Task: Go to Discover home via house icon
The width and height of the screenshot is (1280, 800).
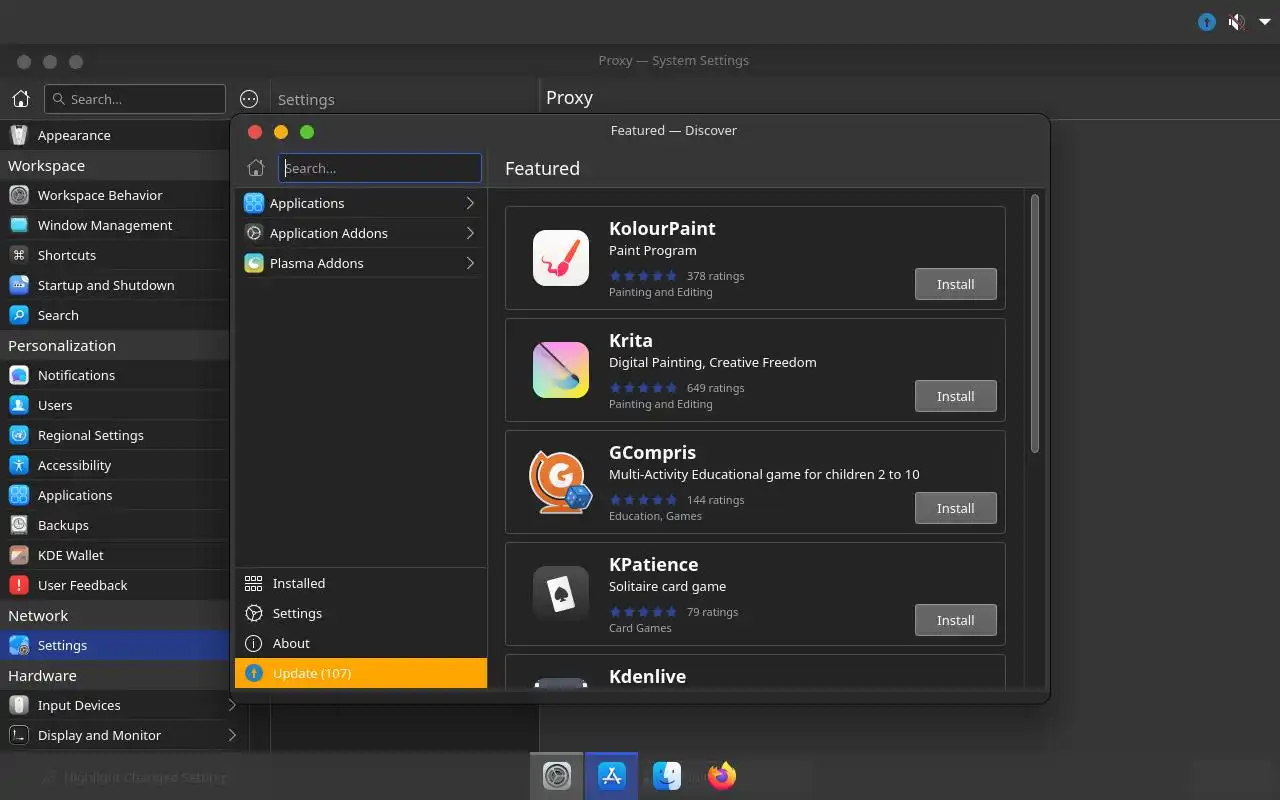Action: pyautogui.click(x=256, y=168)
